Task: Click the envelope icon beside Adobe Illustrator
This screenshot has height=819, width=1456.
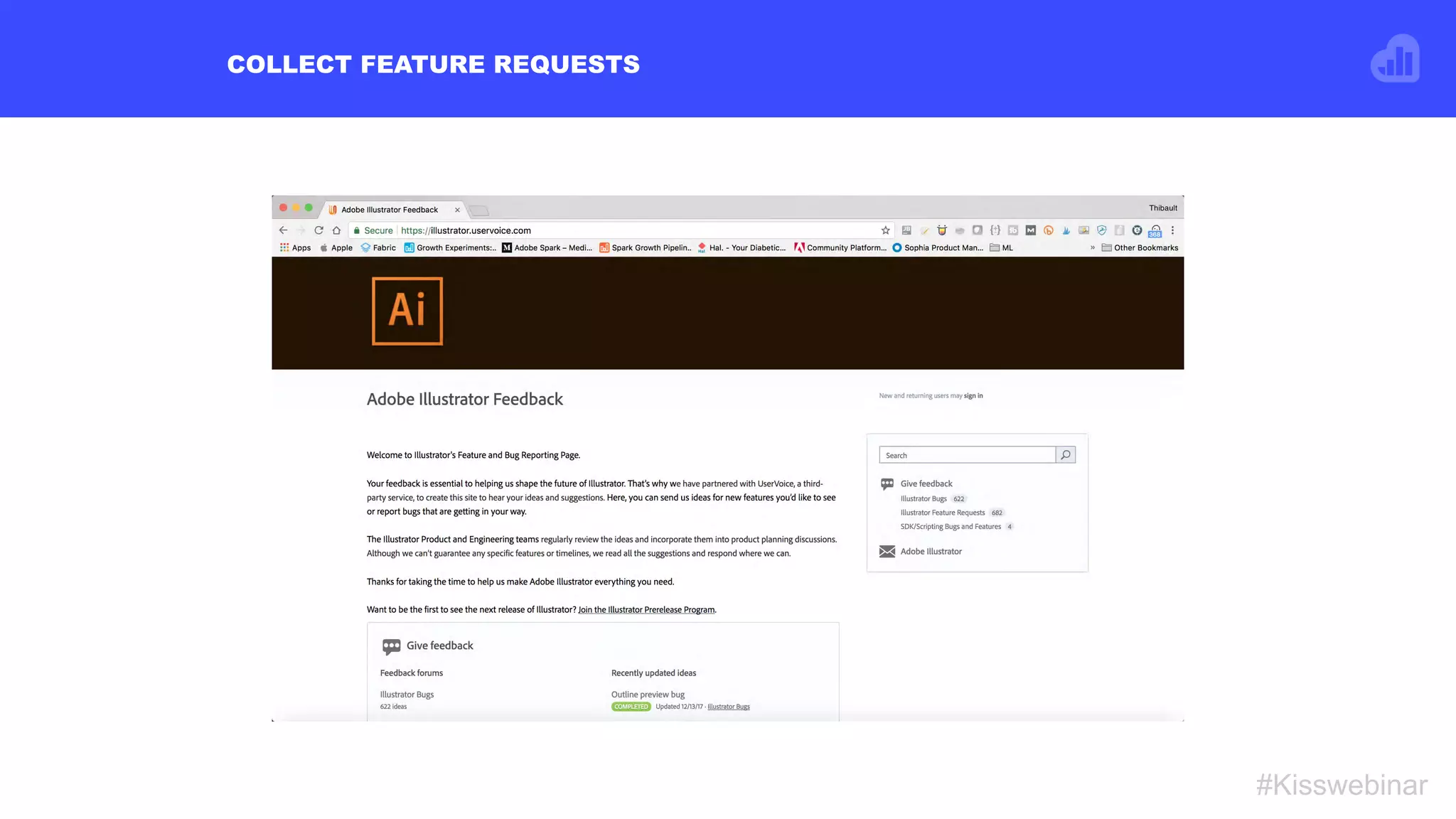Action: [887, 552]
